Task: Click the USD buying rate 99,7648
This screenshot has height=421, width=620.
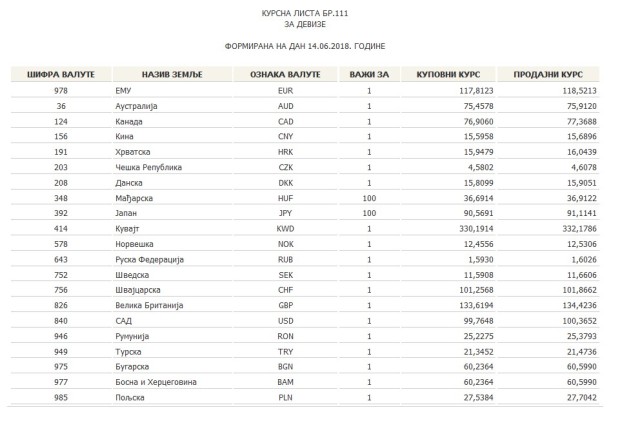Action: tap(478, 321)
